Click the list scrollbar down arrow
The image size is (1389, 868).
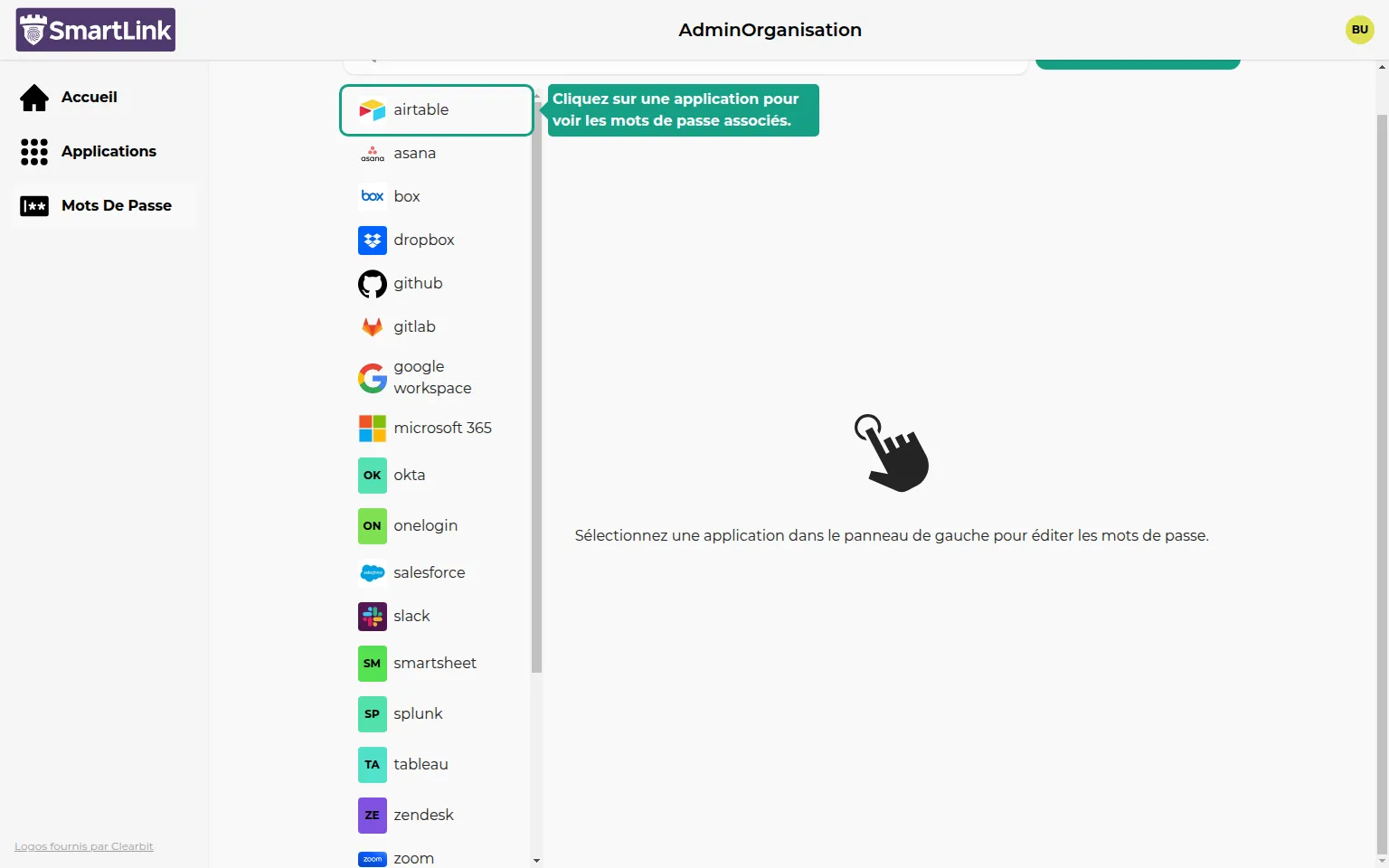click(536, 861)
